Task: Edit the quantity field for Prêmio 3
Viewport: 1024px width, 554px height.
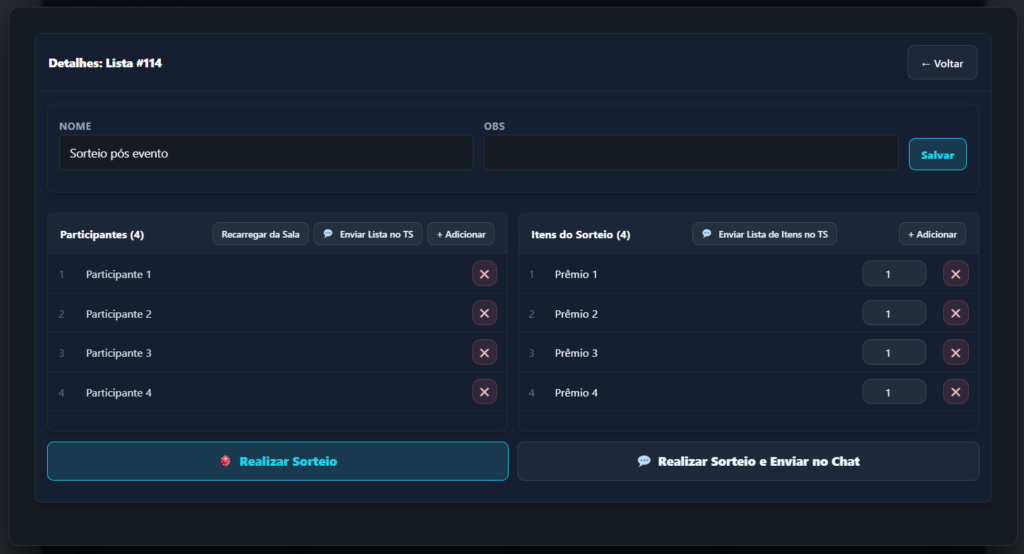Action: tap(894, 353)
